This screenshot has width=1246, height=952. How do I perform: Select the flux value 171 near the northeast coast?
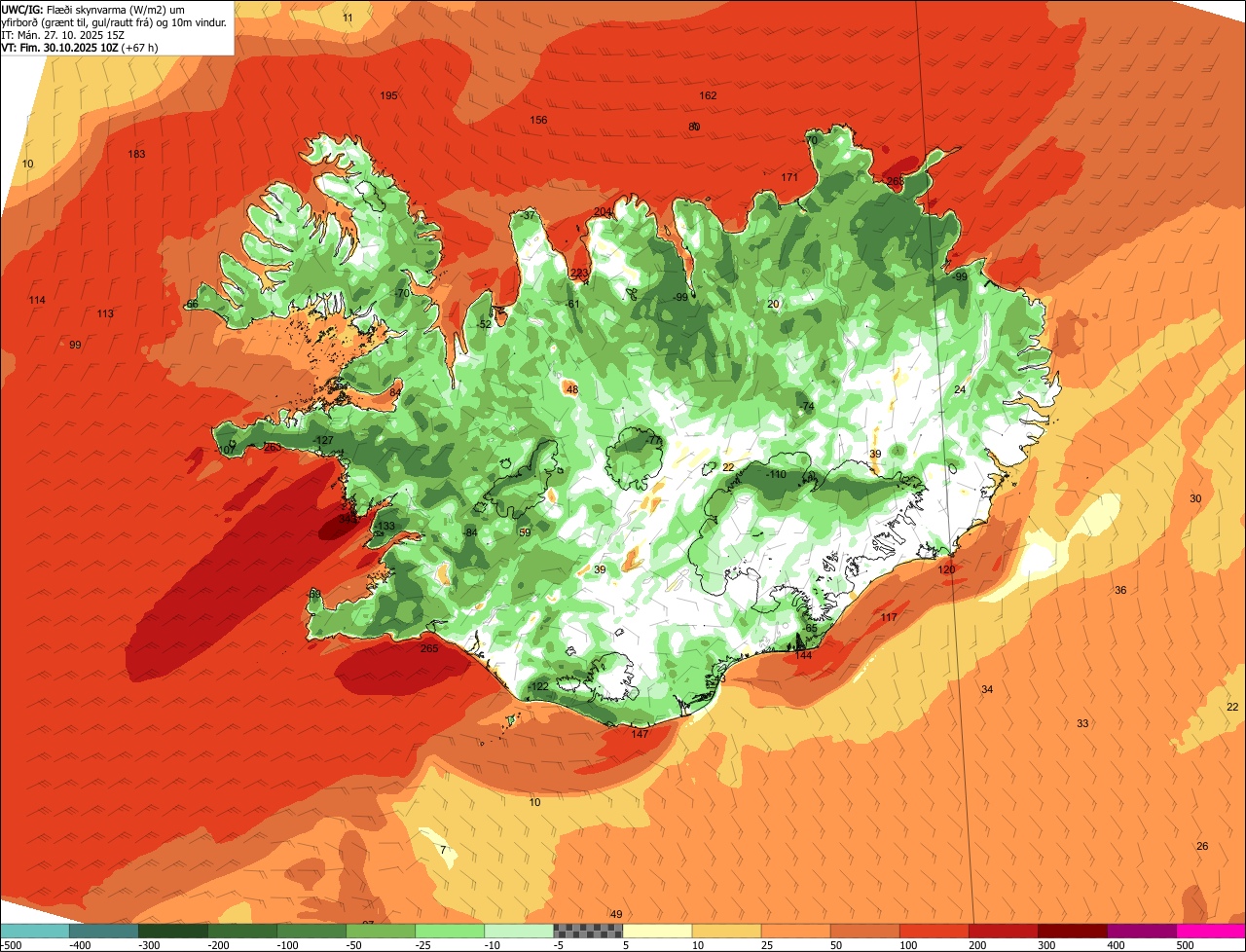(789, 177)
